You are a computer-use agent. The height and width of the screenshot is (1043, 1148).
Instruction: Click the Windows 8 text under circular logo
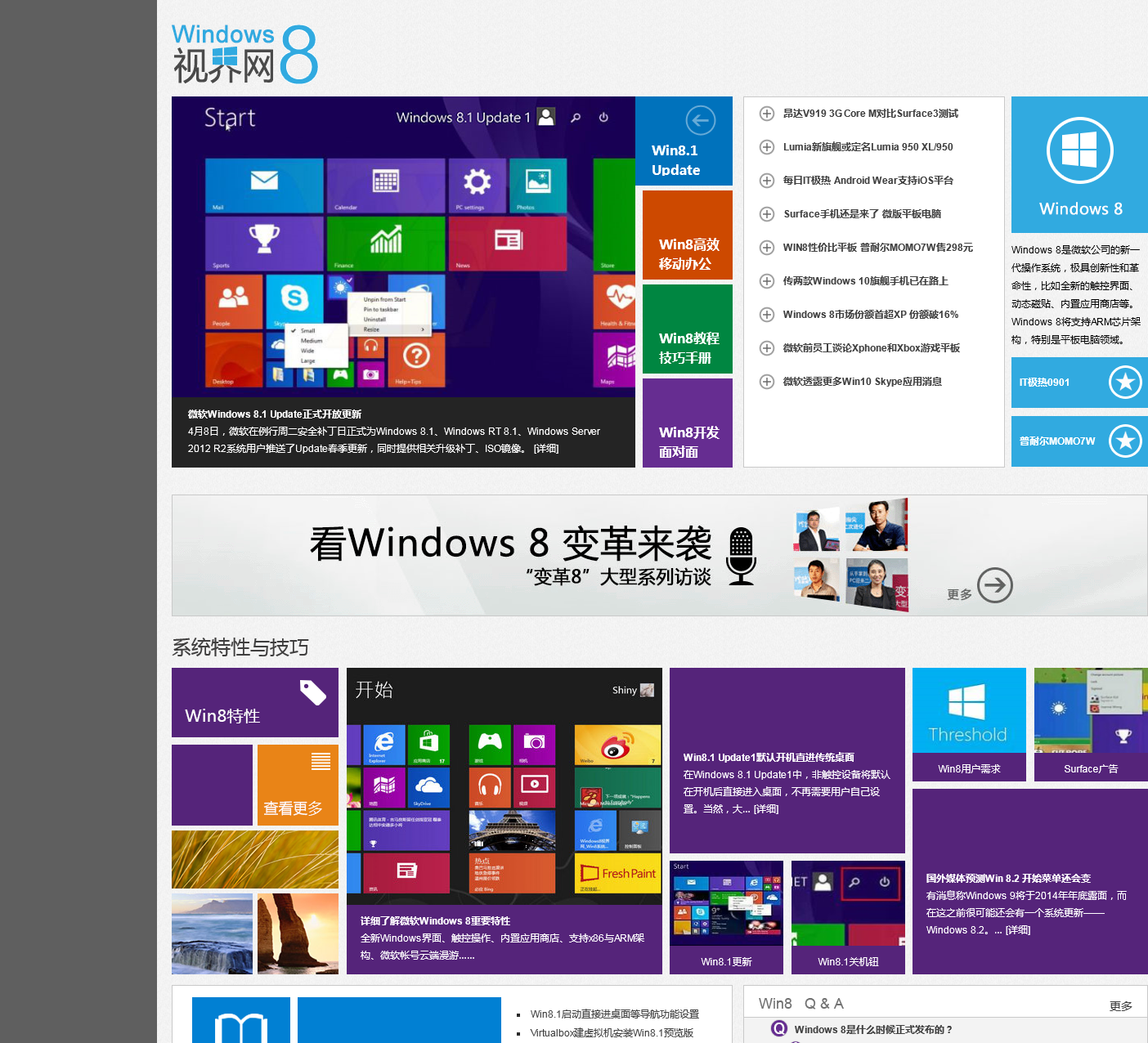click(1080, 208)
